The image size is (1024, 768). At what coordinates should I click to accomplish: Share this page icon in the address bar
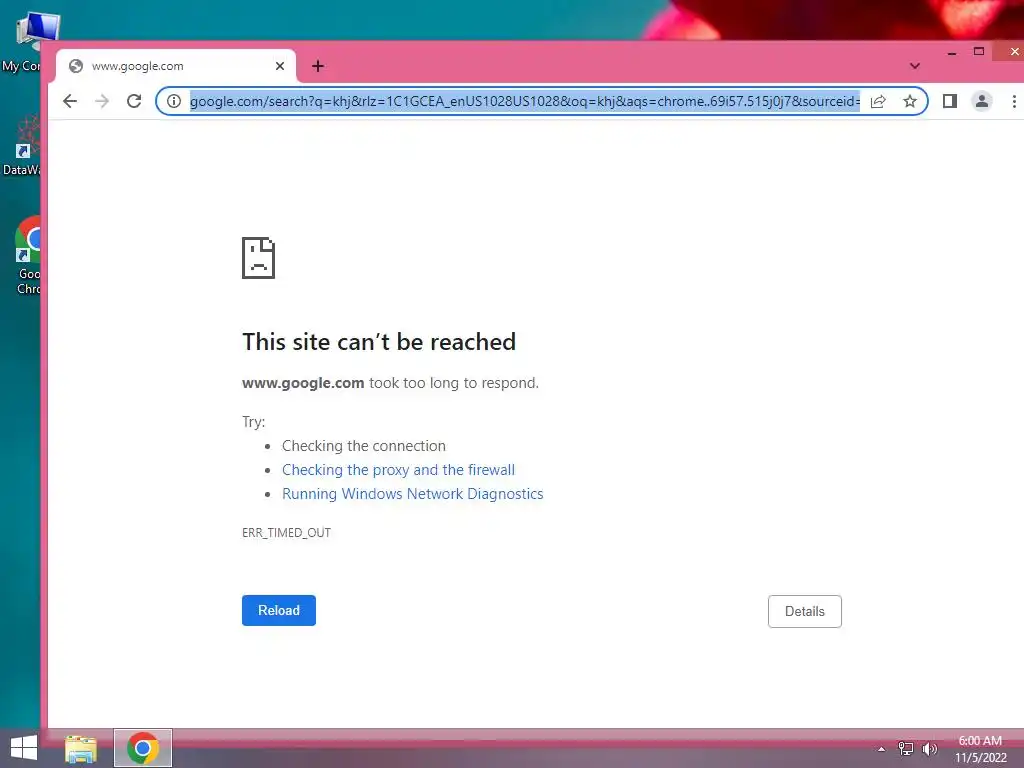pyautogui.click(x=878, y=101)
